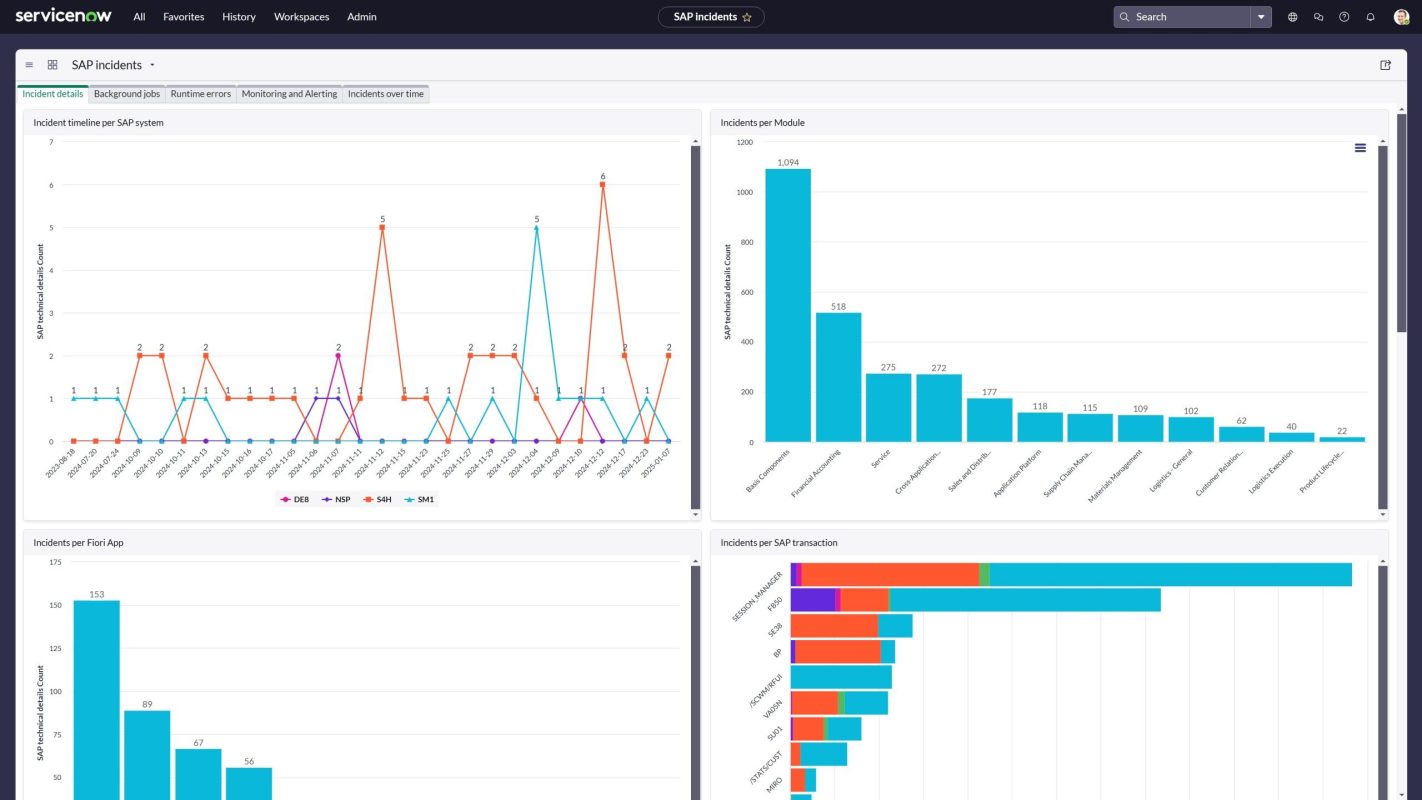This screenshot has height=800, width=1422.
Task: Open the All menu
Action: point(139,17)
